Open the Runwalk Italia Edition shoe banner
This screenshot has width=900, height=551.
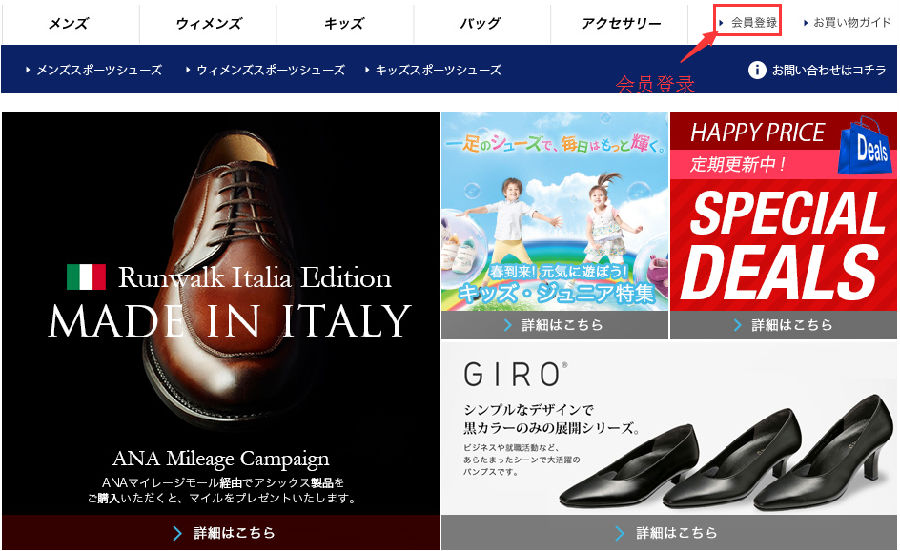221,313
